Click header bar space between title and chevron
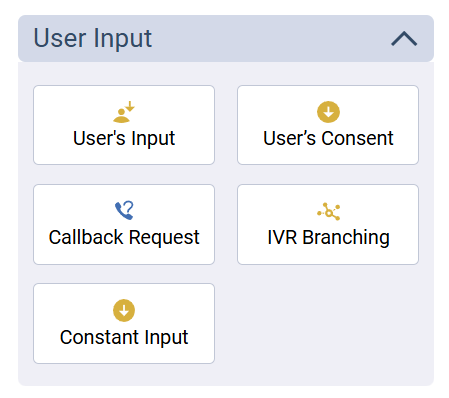 pyautogui.click(x=270, y=39)
